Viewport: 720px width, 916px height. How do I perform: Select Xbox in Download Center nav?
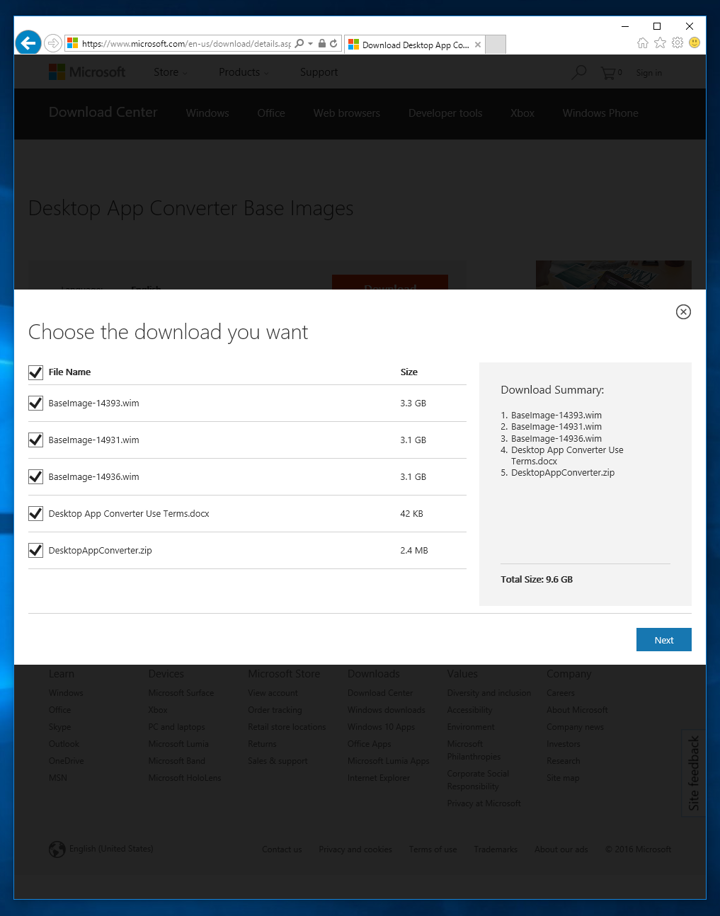click(522, 113)
